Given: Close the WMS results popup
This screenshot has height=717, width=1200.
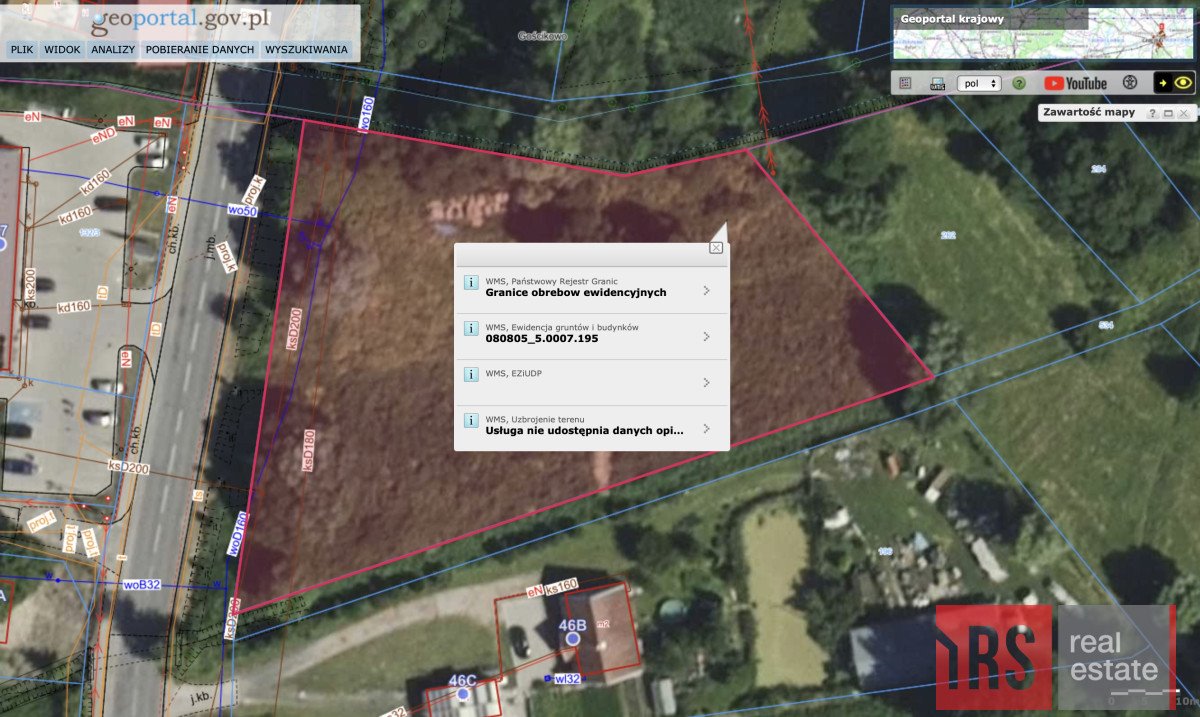Looking at the screenshot, I should point(717,249).
